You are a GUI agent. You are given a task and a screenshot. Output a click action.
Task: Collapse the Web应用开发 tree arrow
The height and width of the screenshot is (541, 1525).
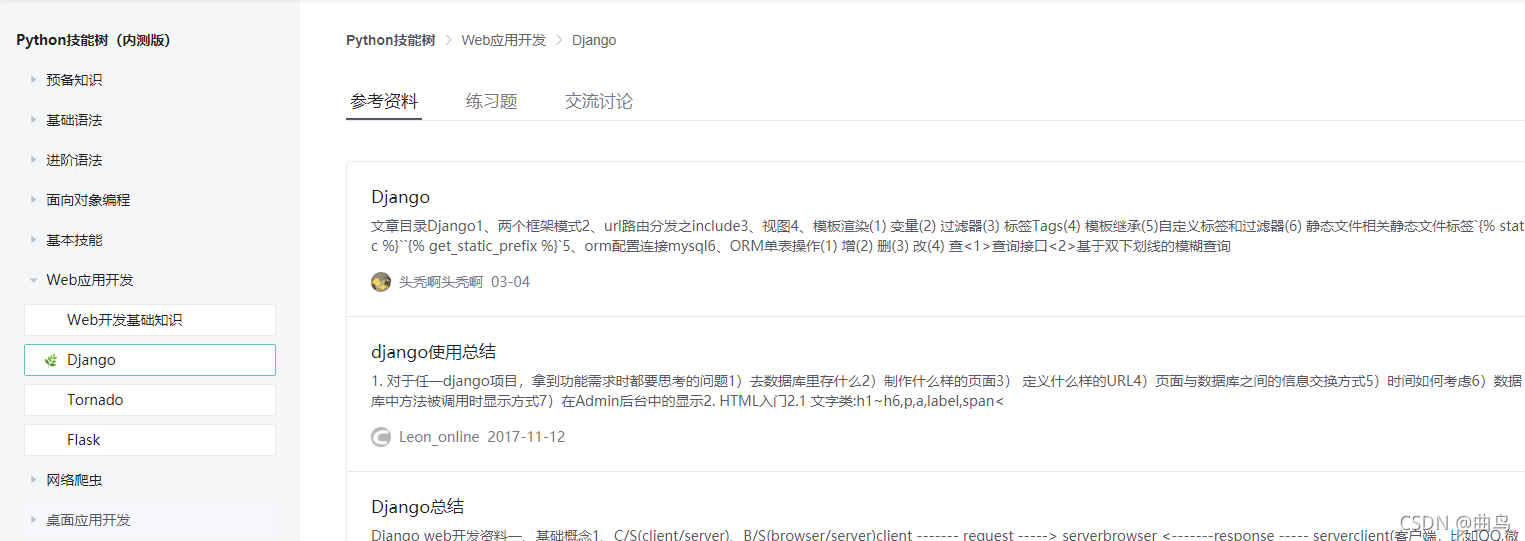34,280
